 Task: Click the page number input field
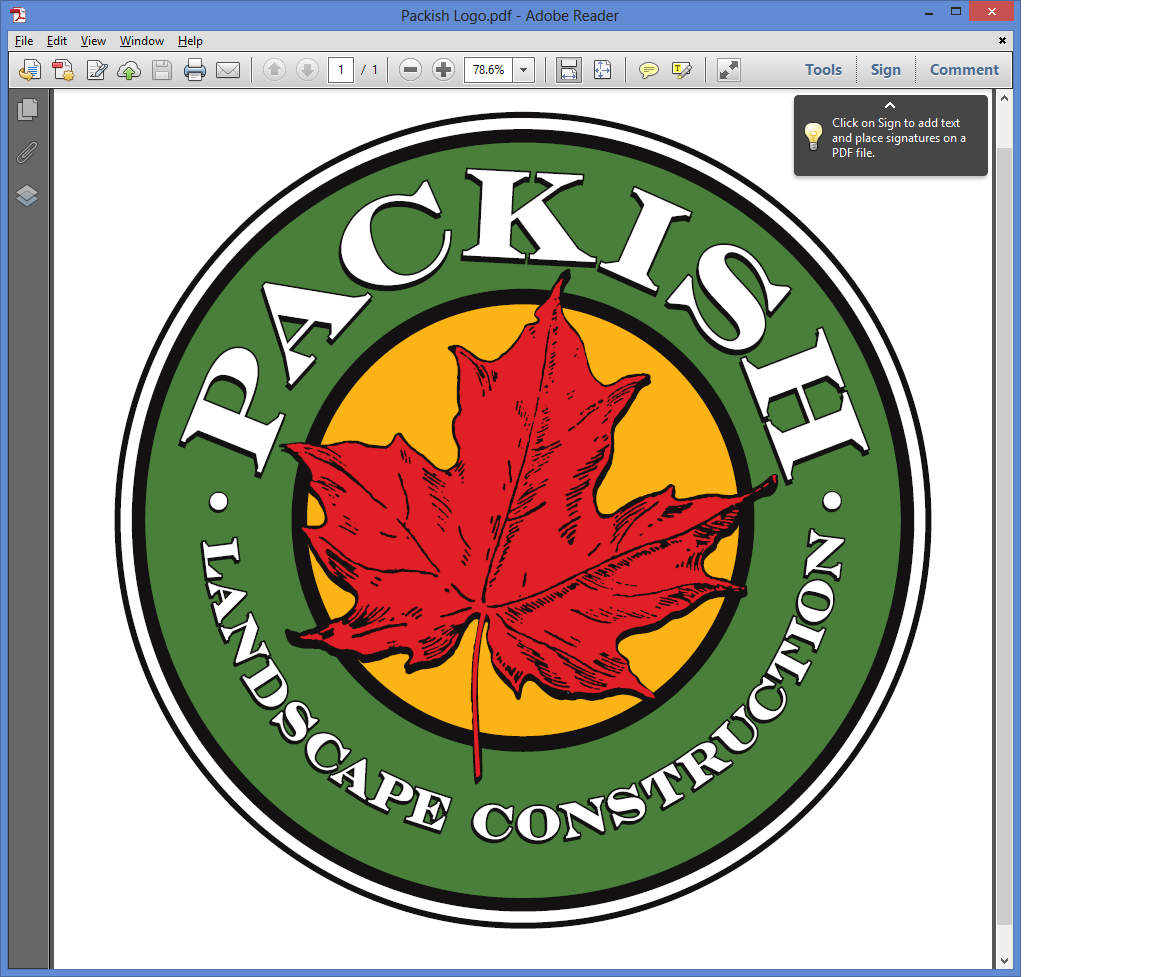point(341,70)
